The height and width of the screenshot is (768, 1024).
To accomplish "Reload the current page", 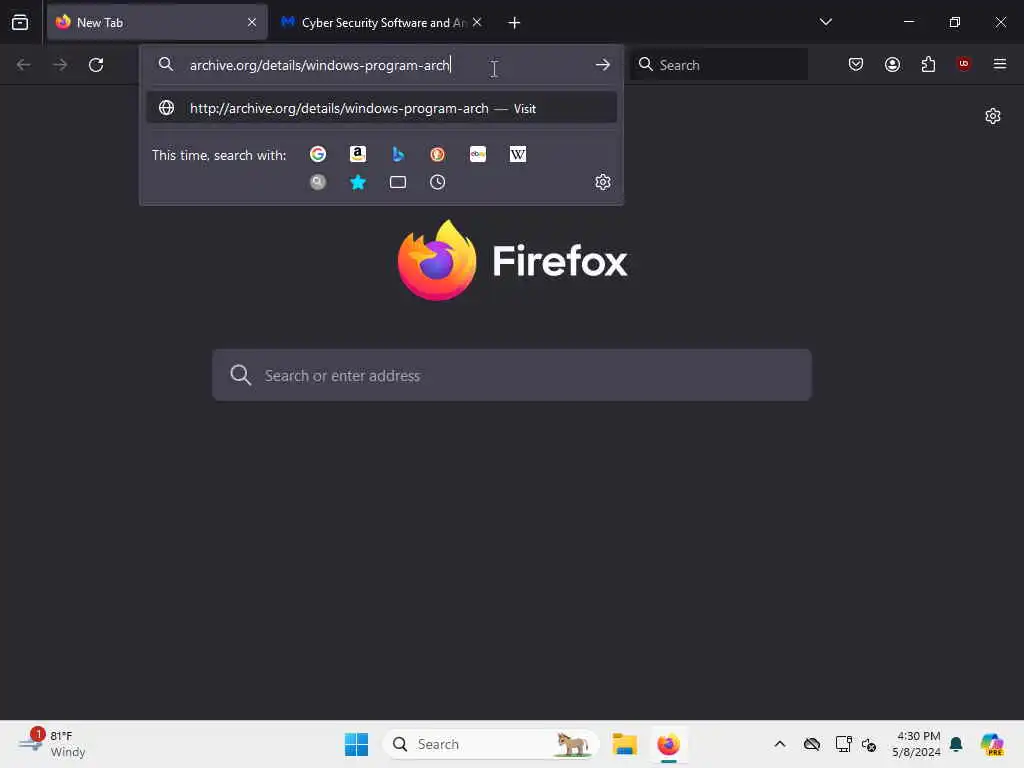I will [x=96, y=65].
